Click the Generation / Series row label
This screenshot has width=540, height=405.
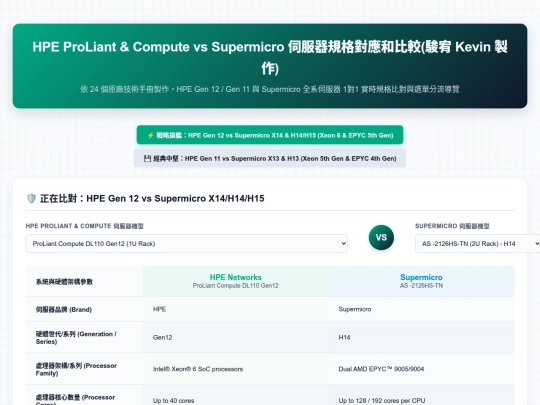point(84,338)
